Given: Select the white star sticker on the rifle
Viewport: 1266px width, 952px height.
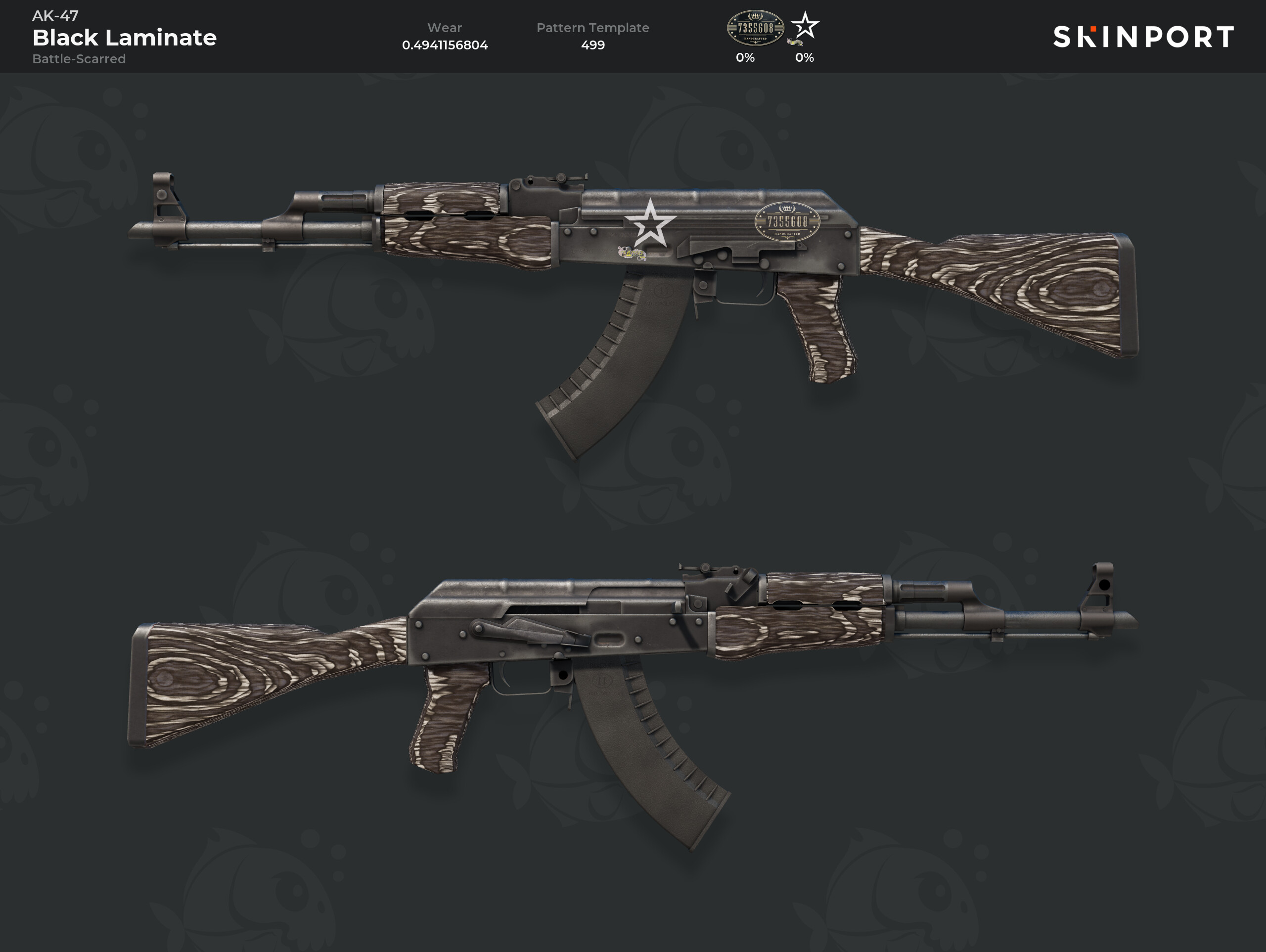Looking at the screenshot, I should coord(650,223).
